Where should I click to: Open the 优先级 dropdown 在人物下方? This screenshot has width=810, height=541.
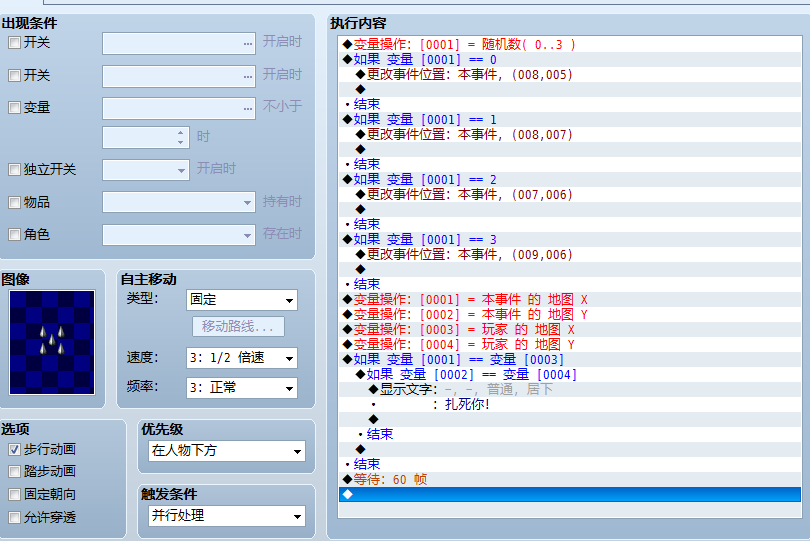tap(227, 451)
